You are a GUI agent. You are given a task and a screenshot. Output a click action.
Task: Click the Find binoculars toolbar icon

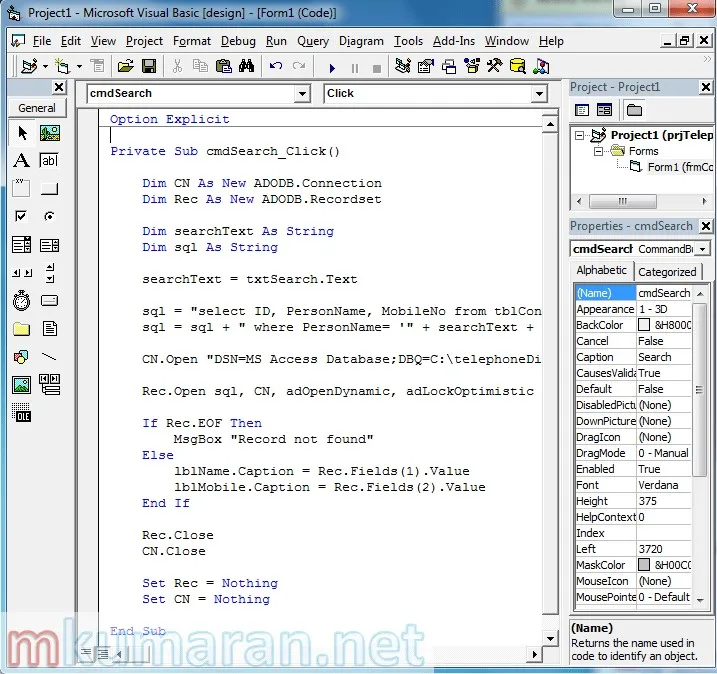click(x=246, y=66)
